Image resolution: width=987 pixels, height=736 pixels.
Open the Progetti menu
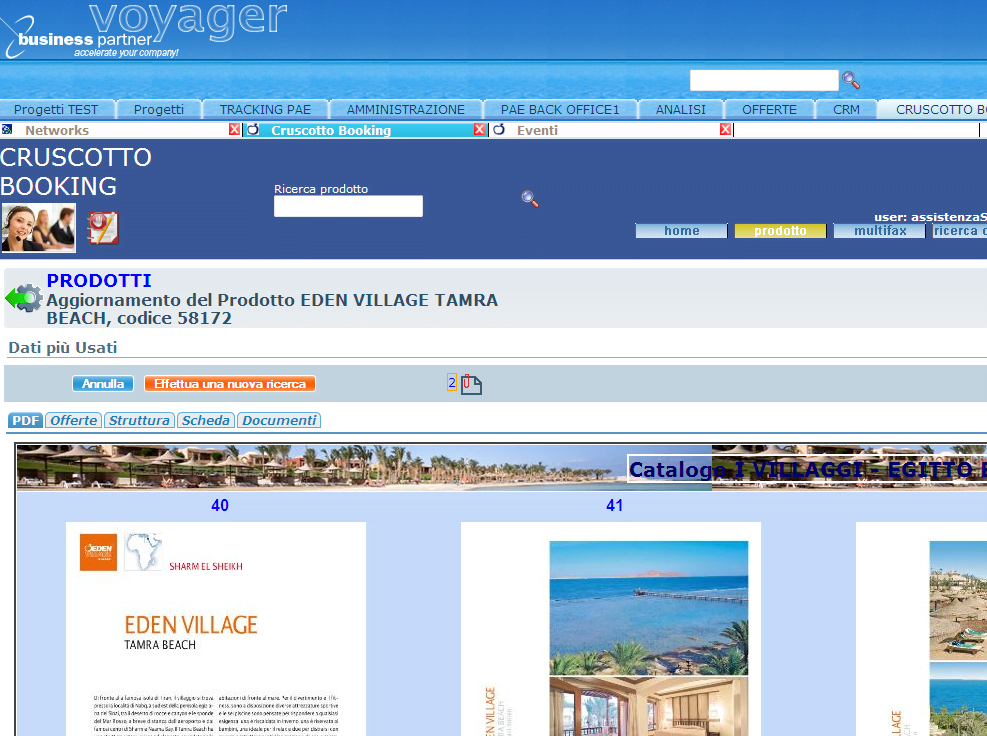coord(159,110)
